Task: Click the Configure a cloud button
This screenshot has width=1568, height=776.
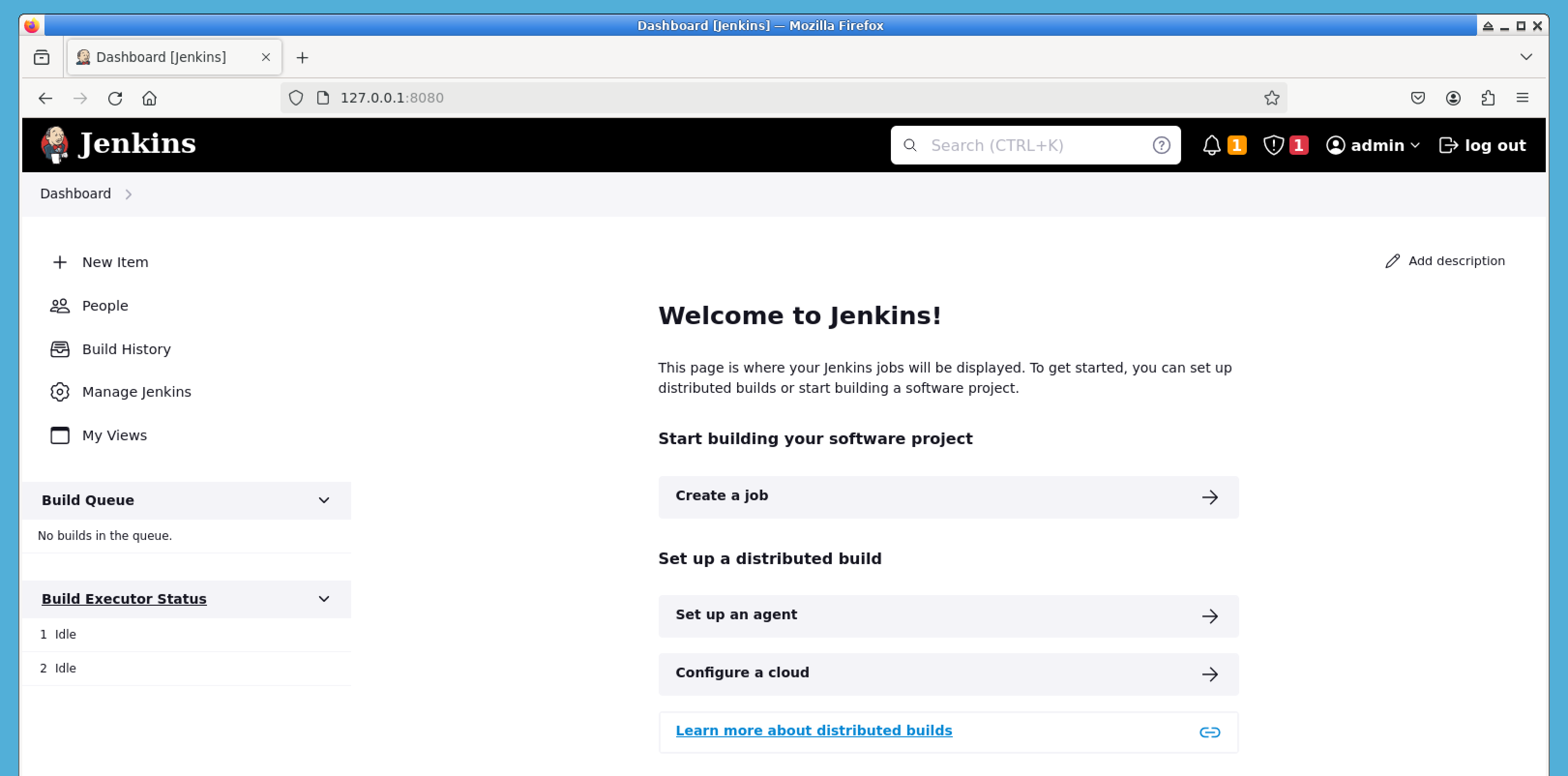Action: tap(948, 674)
